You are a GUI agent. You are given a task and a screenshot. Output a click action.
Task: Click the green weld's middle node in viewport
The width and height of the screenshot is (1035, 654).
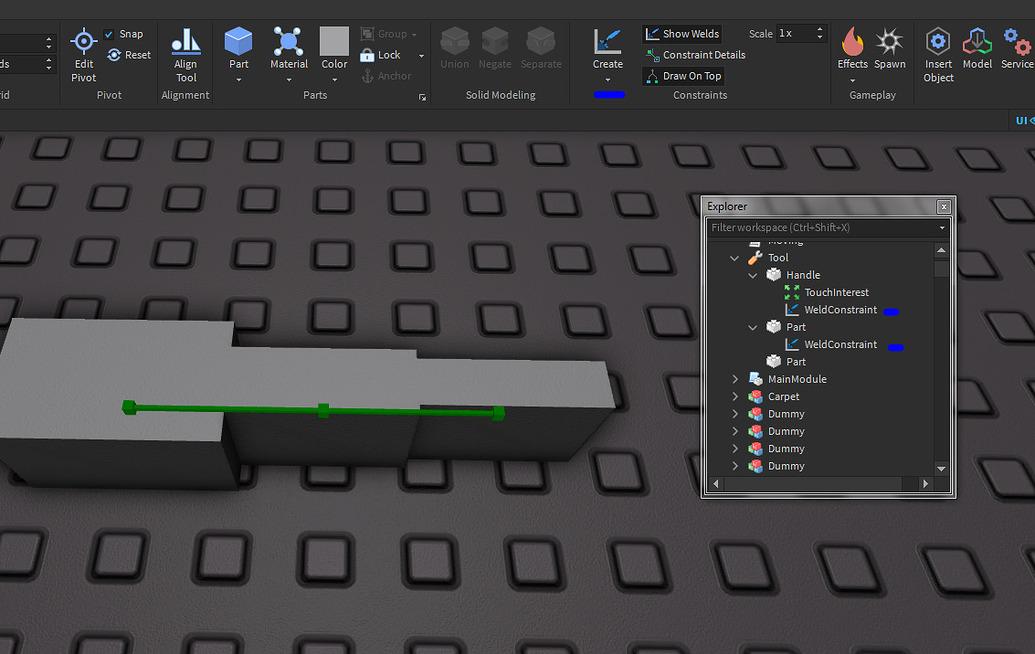pyautogui.click(x=323, y=410)
